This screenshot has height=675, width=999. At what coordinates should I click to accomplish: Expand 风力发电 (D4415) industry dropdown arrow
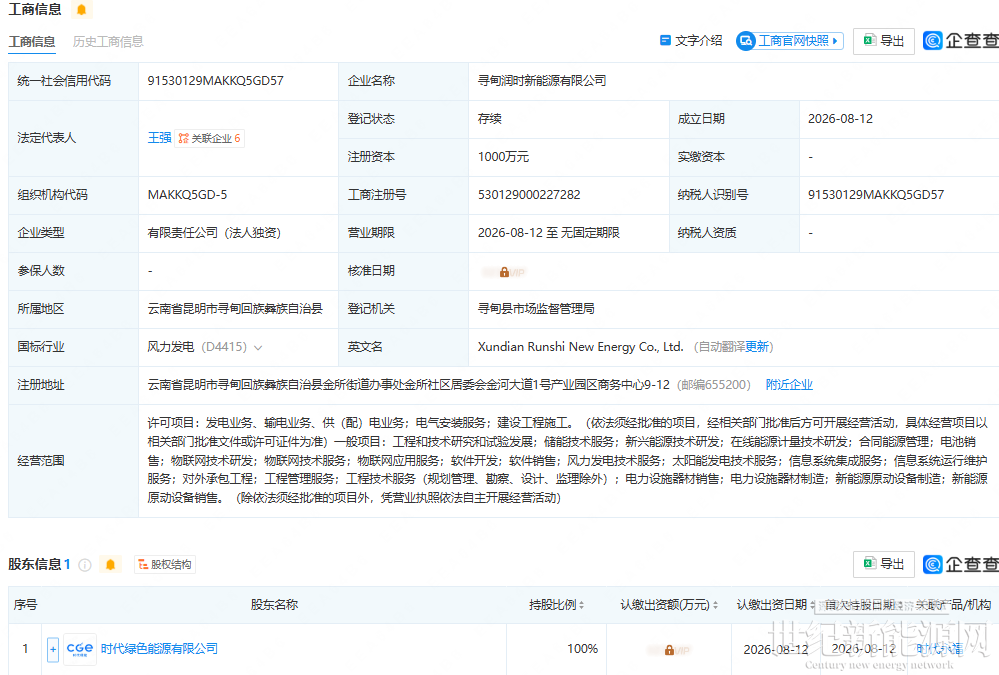258,347
